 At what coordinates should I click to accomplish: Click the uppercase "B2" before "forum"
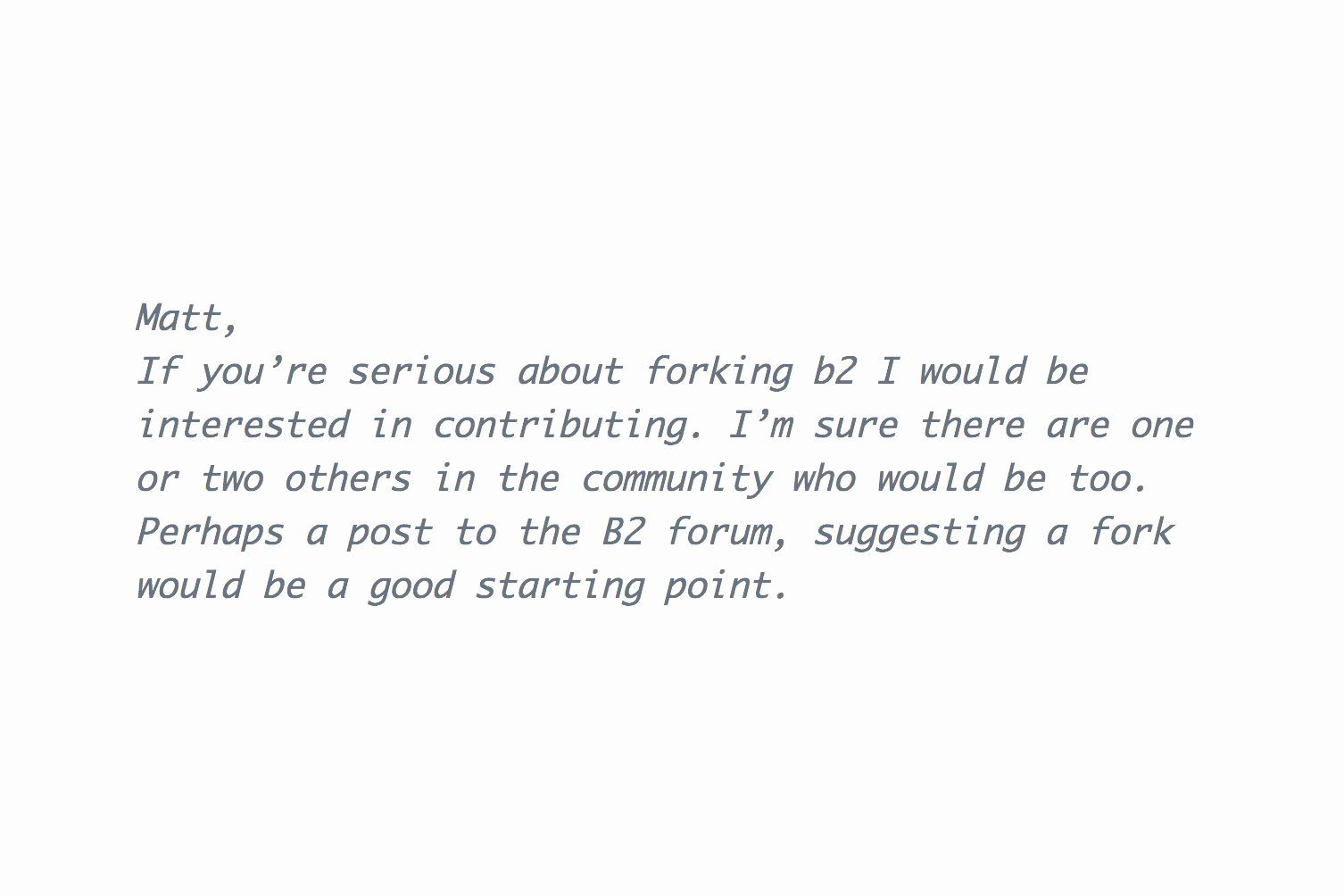[x=623, y=532]
